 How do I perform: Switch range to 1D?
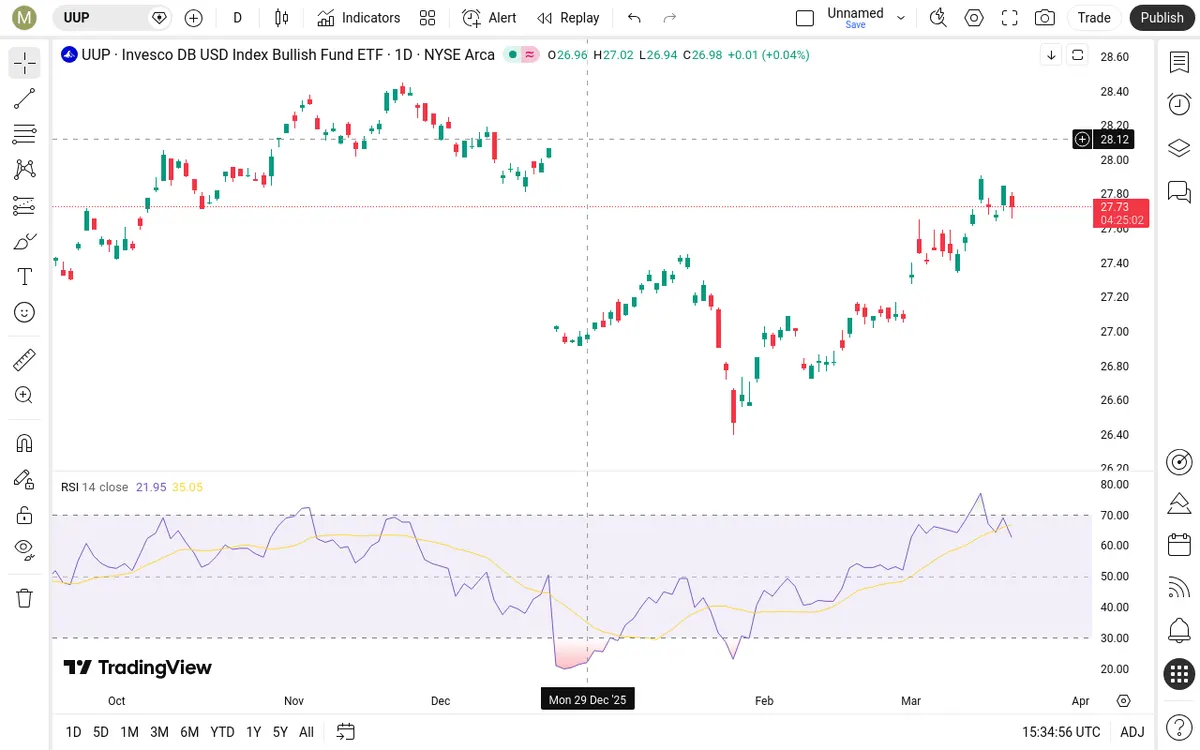[73, 732]
